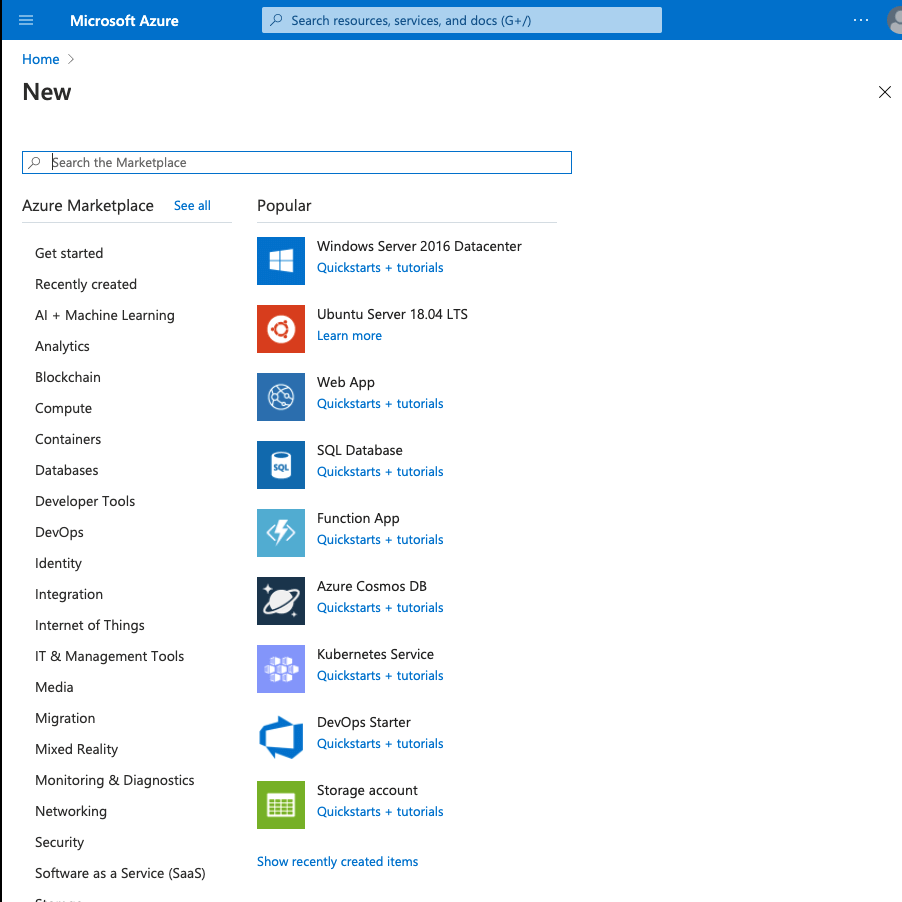Click the Ubuntu Server 18.04 LTS icon
Viewport: 902px width, 902px height.
point(281,329)
